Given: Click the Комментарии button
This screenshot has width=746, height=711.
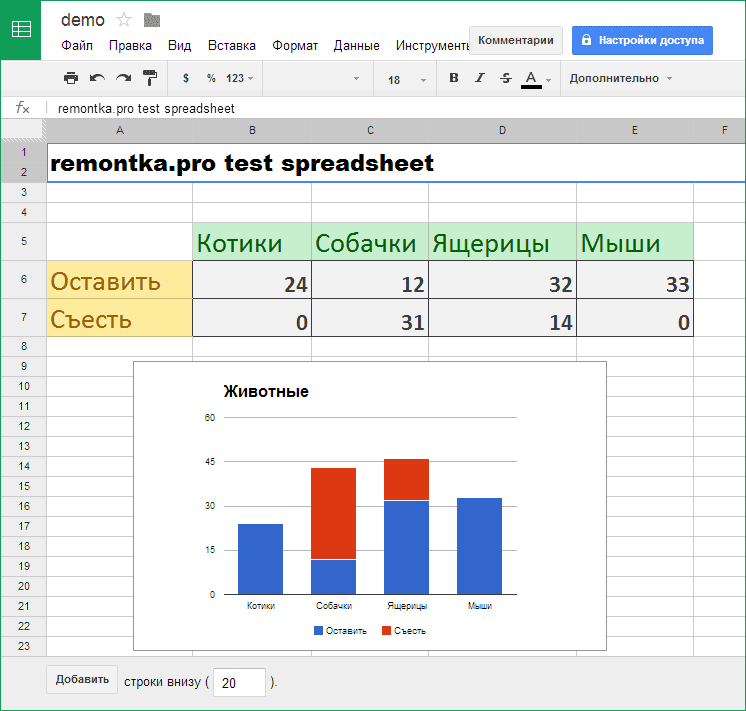Looking at the screenshot, I should click(516, 40).
